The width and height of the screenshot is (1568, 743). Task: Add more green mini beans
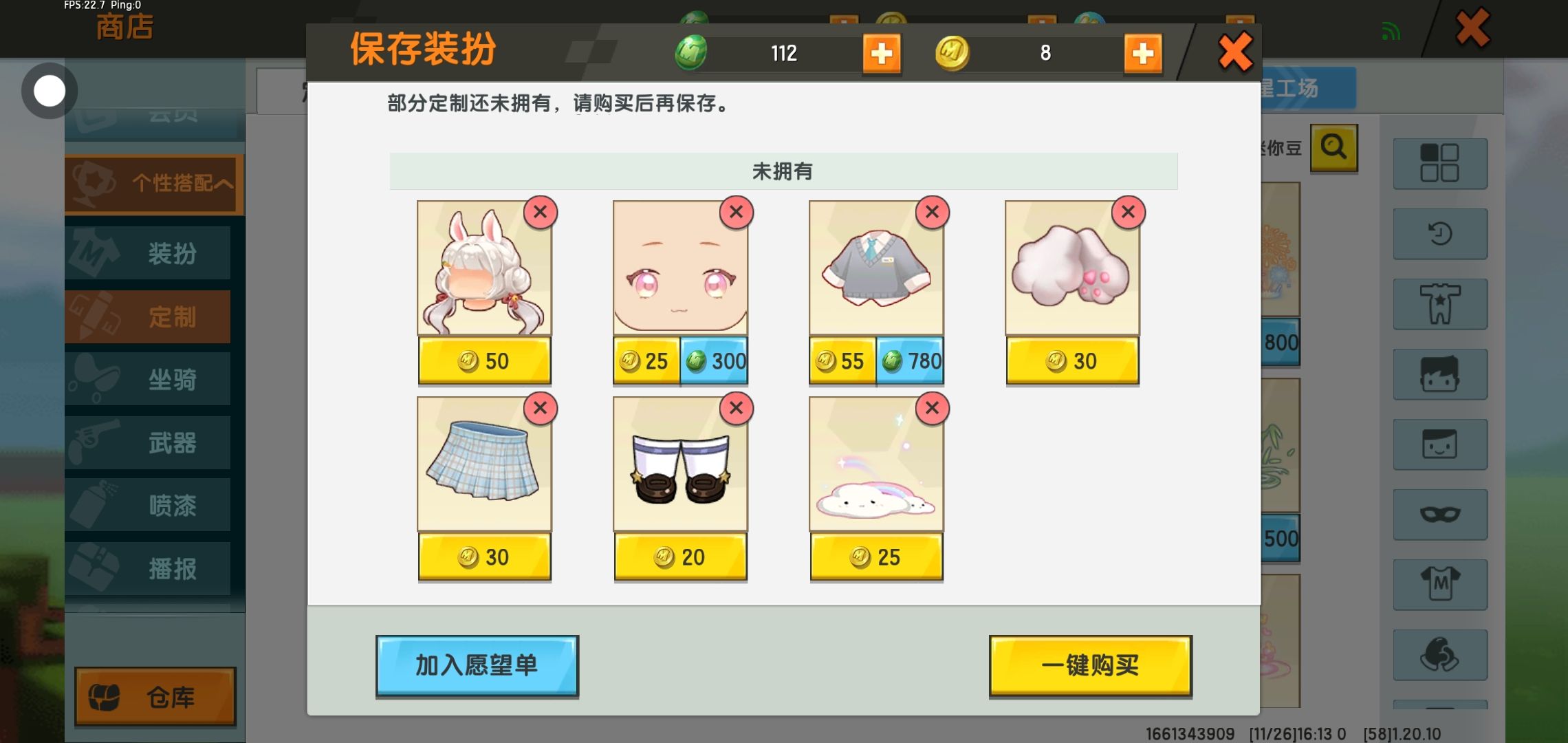[x=882, y=53]
